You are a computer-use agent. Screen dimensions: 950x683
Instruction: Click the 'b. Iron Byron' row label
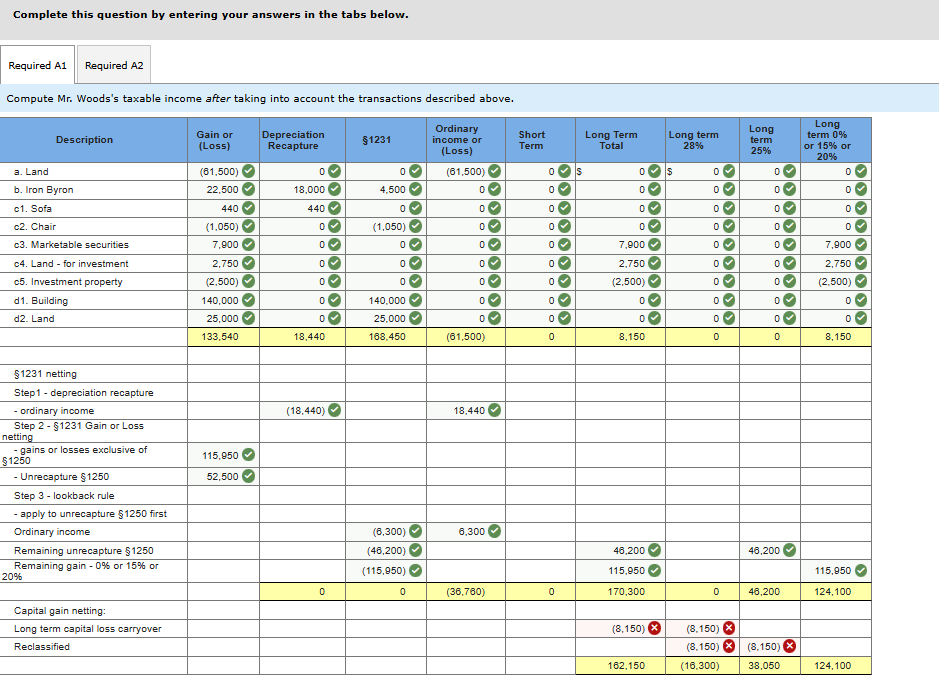click(44, 190)
